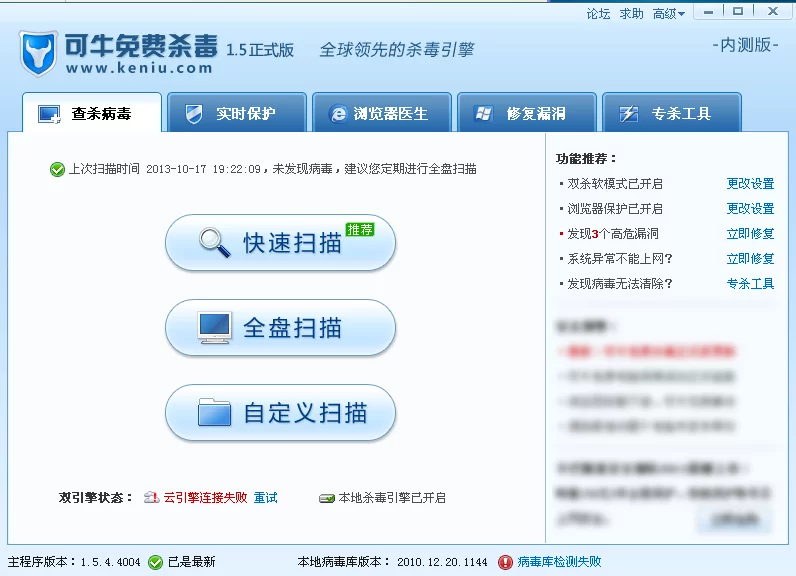Close the Keniu antivirus window

pos(773,11)
